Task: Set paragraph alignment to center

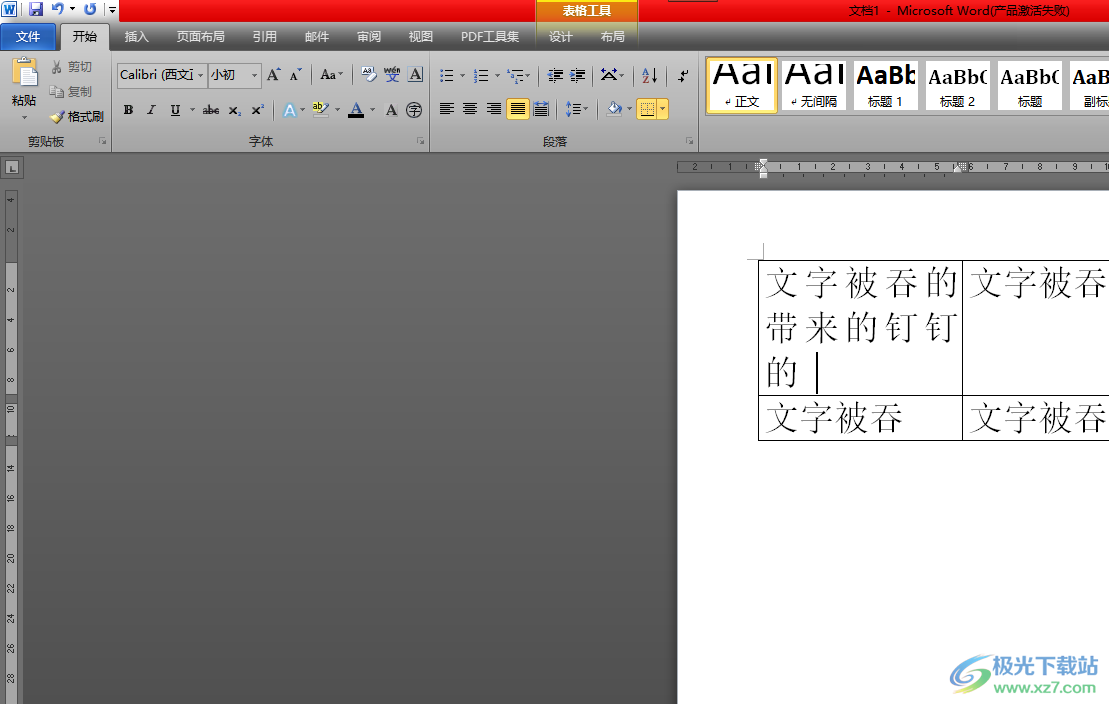Action: coord(470,109)
